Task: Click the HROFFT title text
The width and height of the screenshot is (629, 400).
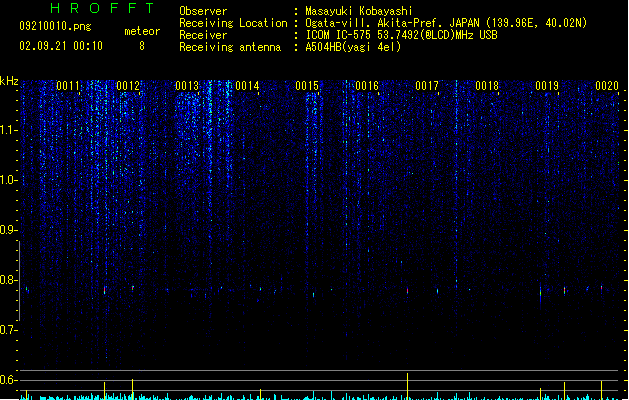Action: (102, 8)
